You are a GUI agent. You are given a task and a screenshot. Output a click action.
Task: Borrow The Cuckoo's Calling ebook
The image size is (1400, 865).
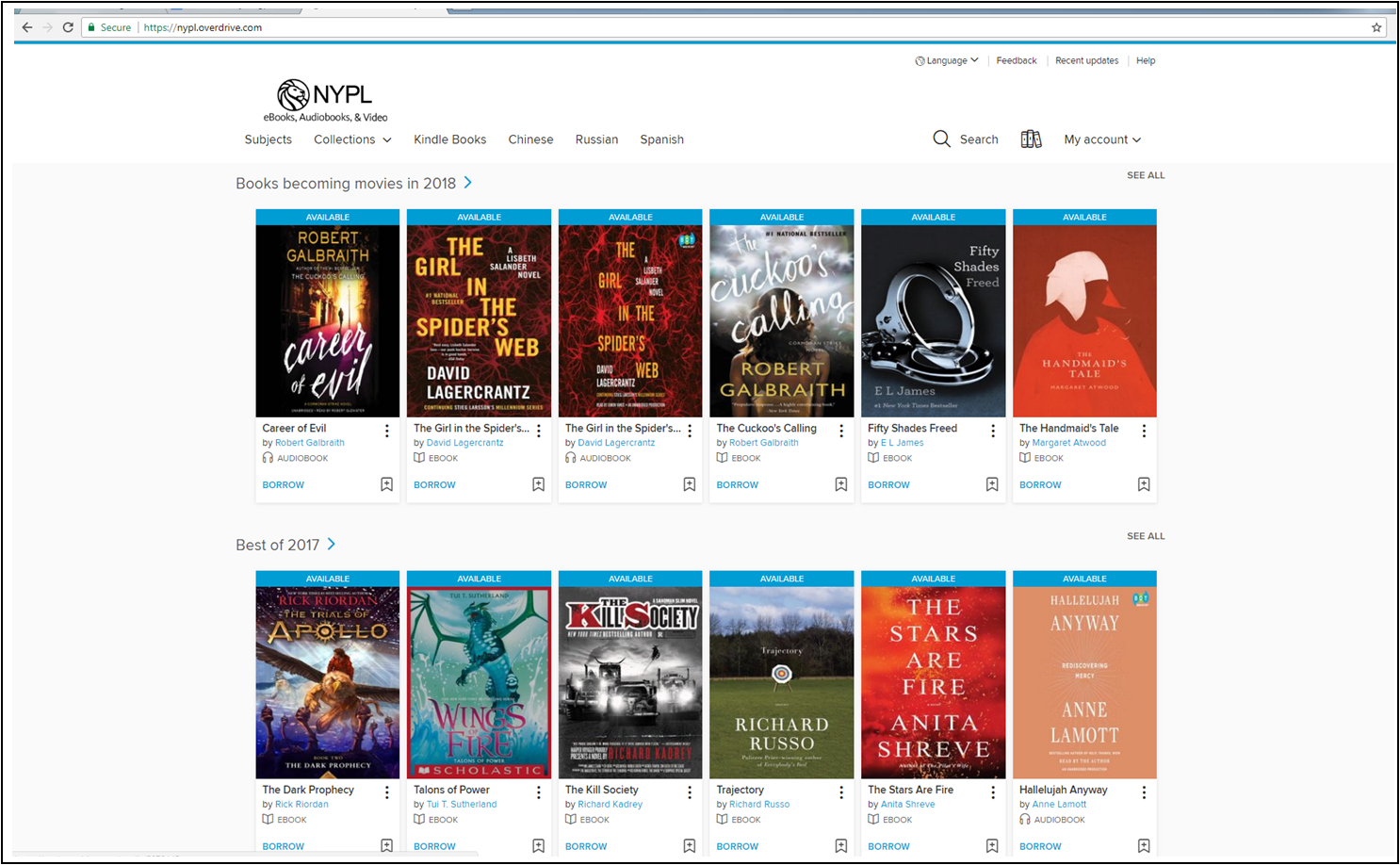pyautogui.click(x=738, y=485)
